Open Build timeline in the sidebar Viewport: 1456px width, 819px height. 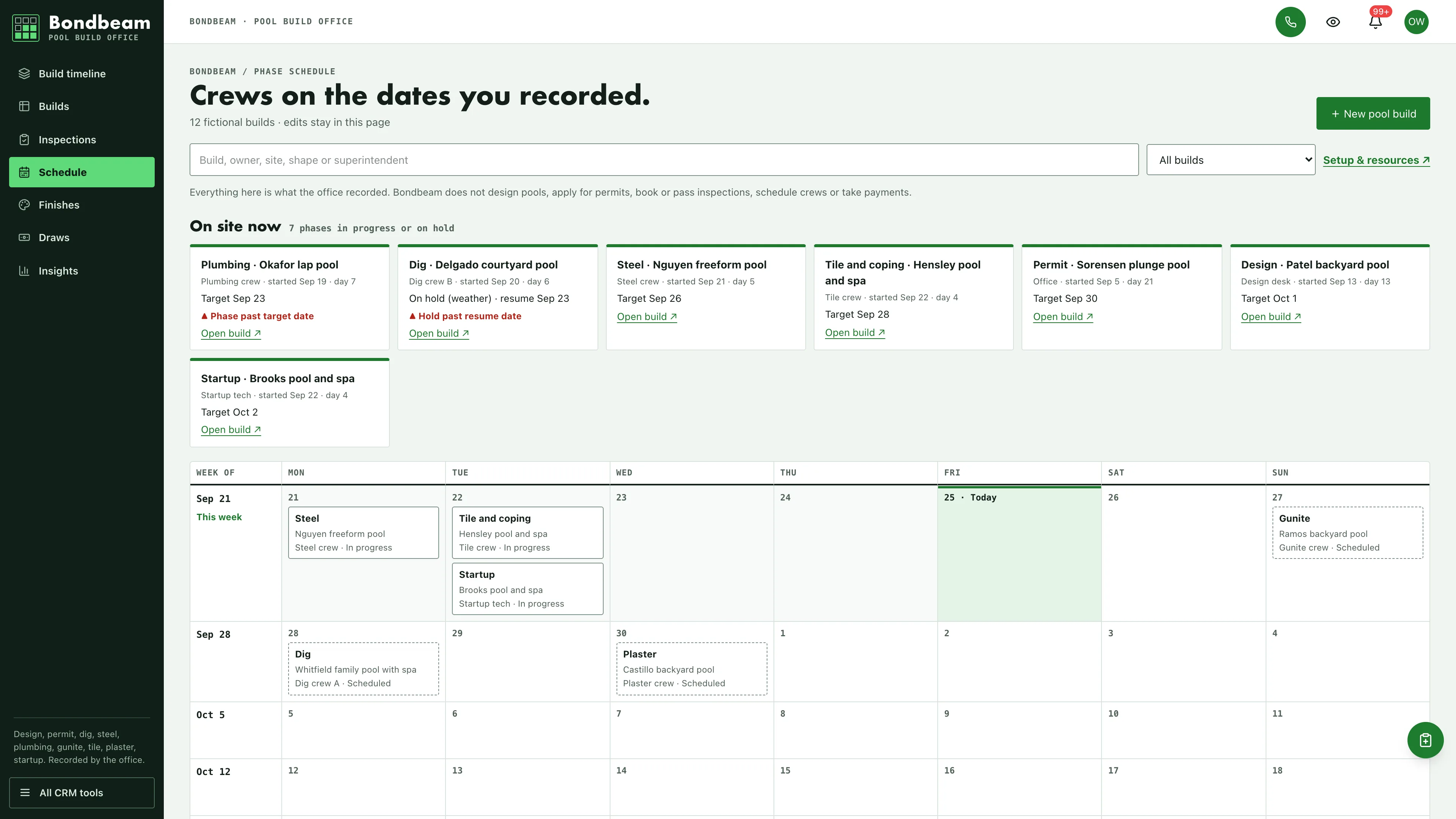[82, 74]
